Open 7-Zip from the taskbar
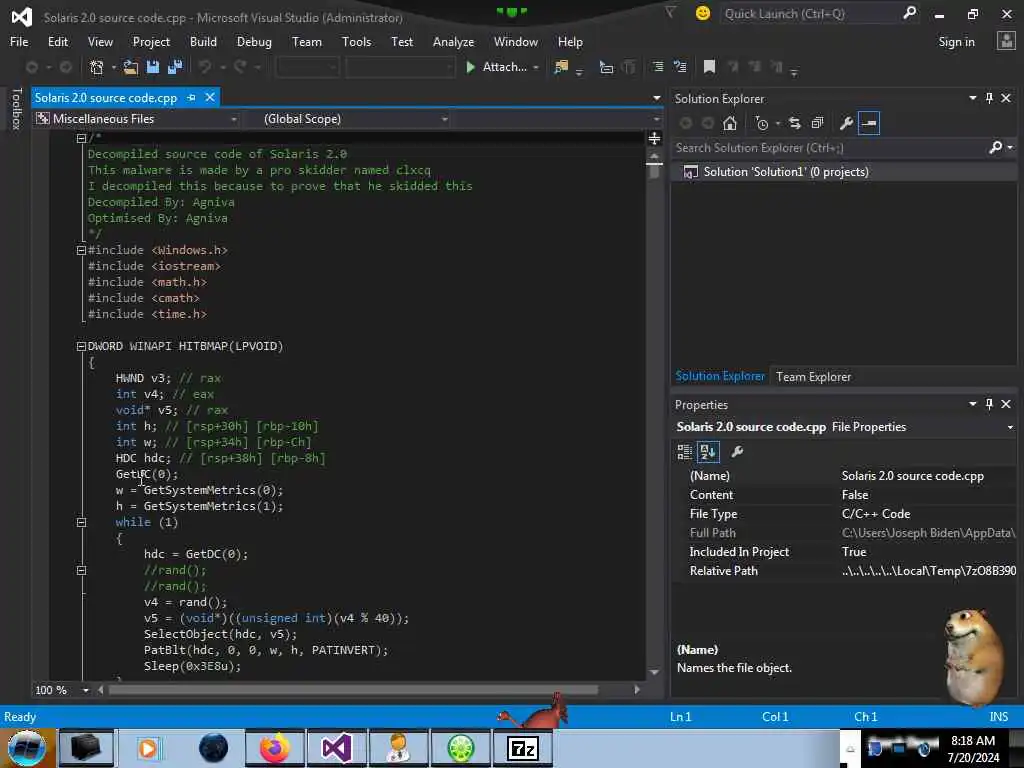This screenshot has height=768, width=1024. pyautogui.click(x=522, y=748)
